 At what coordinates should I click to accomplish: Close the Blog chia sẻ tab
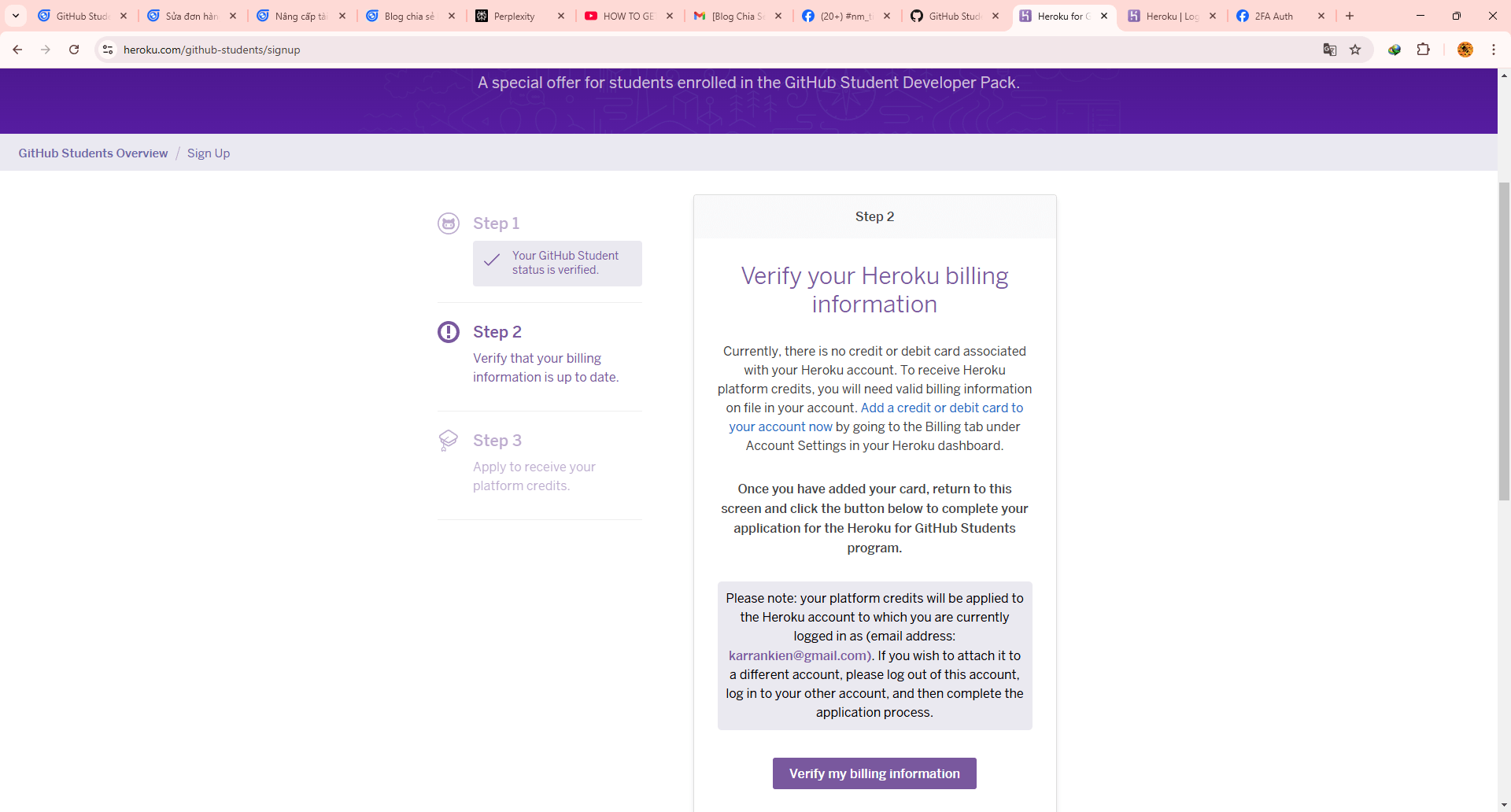pos(452,16)
